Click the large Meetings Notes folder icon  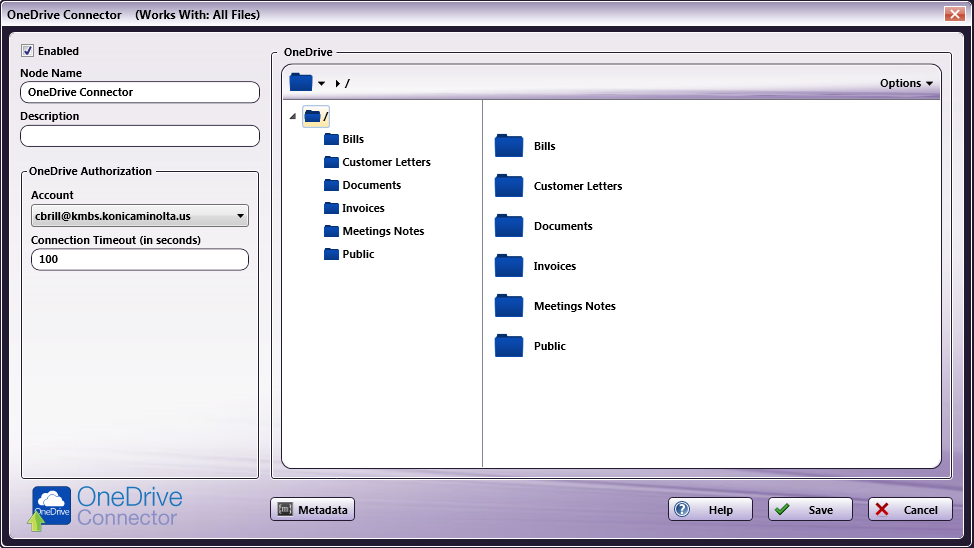pos(509,306)
